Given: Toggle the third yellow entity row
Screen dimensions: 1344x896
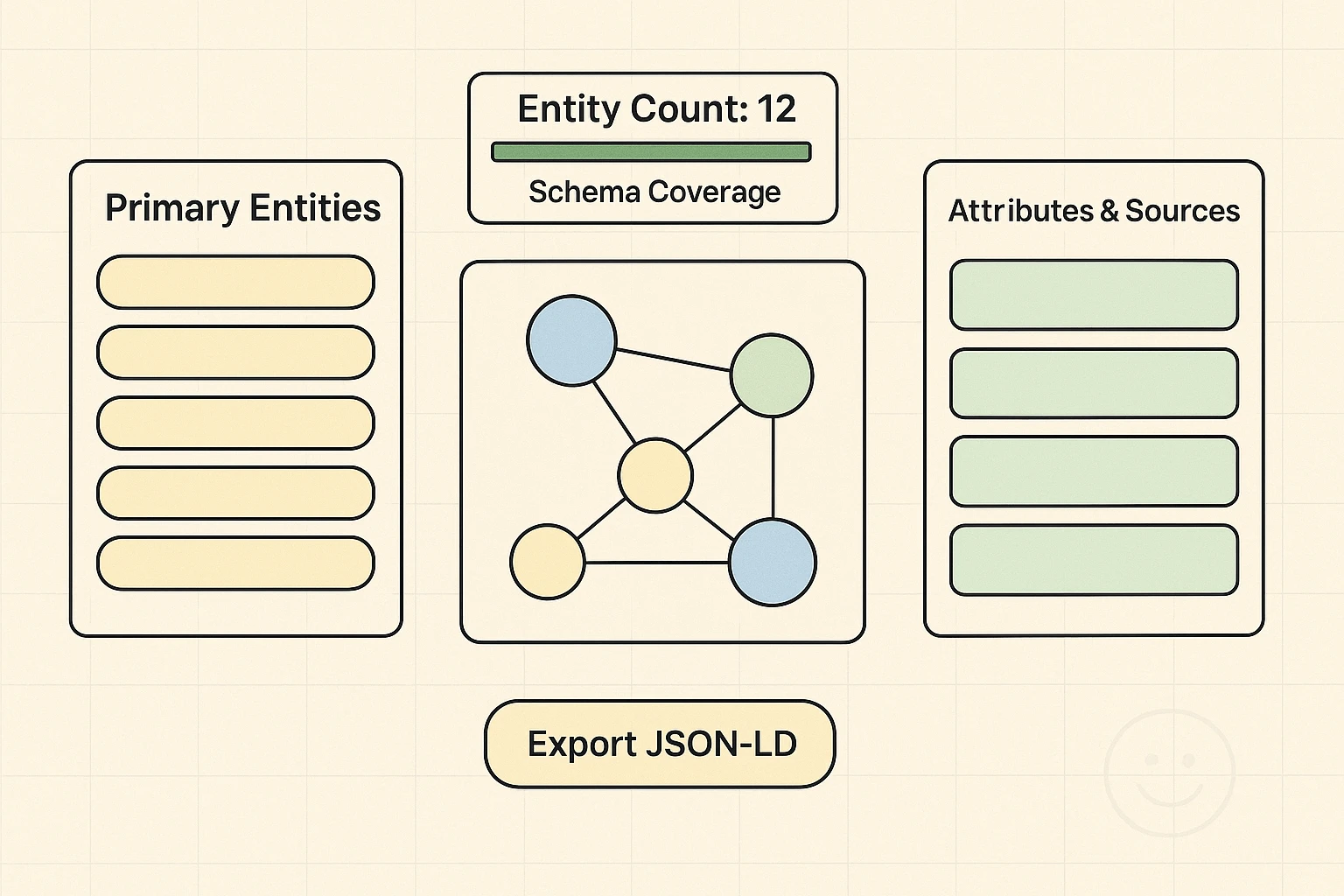Looking at the screenshot, I should (x=234, y=423).
